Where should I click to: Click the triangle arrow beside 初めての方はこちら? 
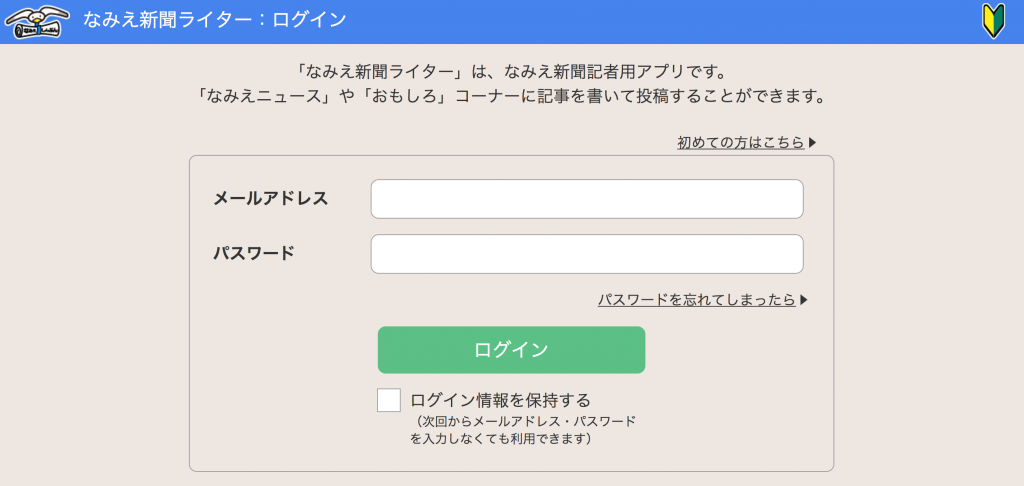[x=812, y=142]
